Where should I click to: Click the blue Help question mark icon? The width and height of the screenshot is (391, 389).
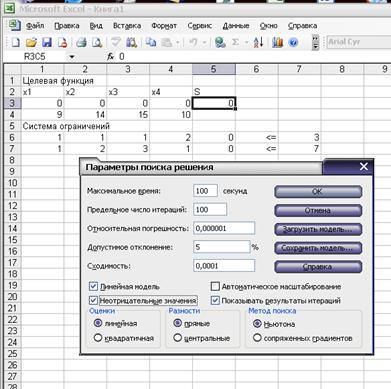293,42
